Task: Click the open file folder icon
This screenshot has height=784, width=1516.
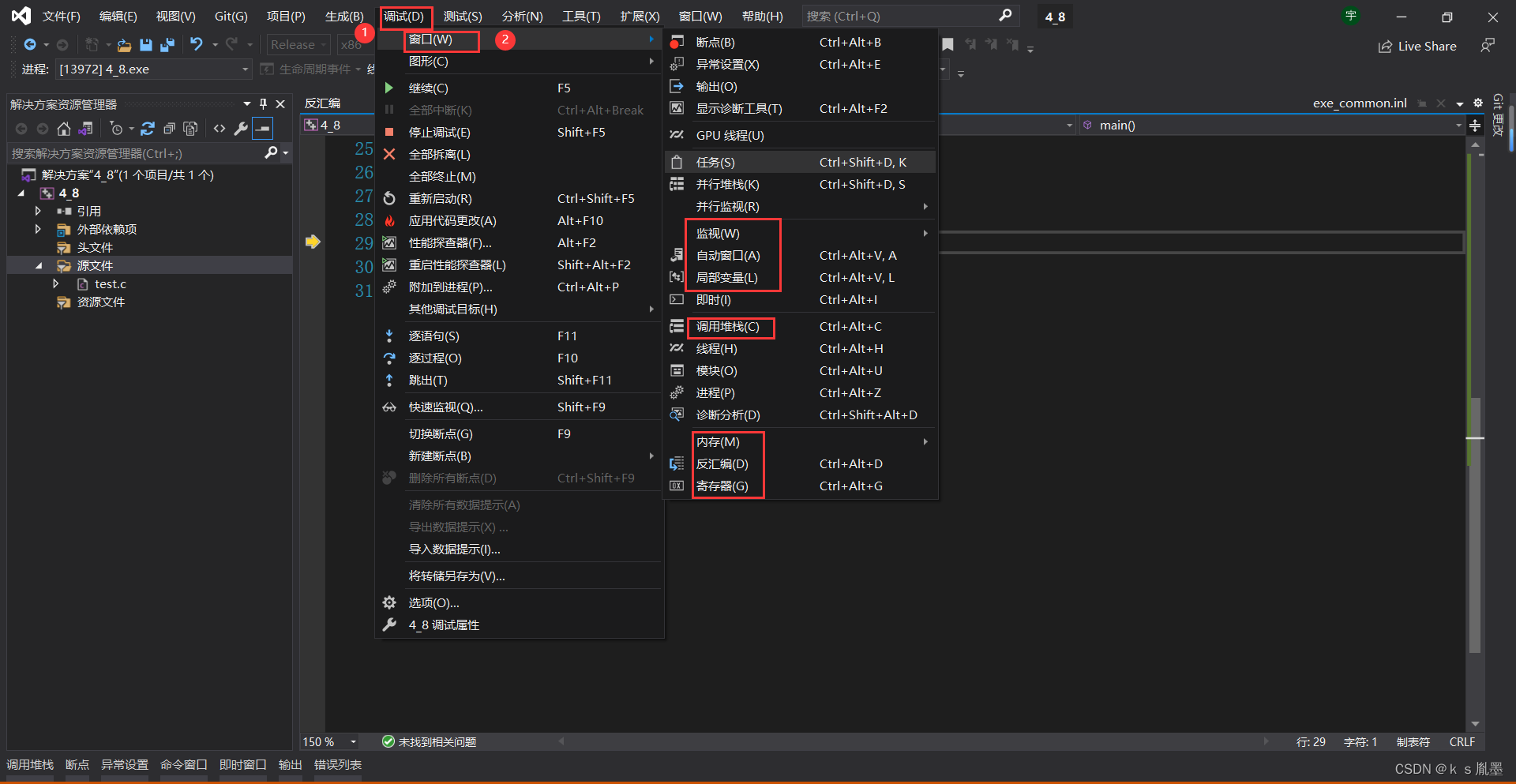Action: 124,45
